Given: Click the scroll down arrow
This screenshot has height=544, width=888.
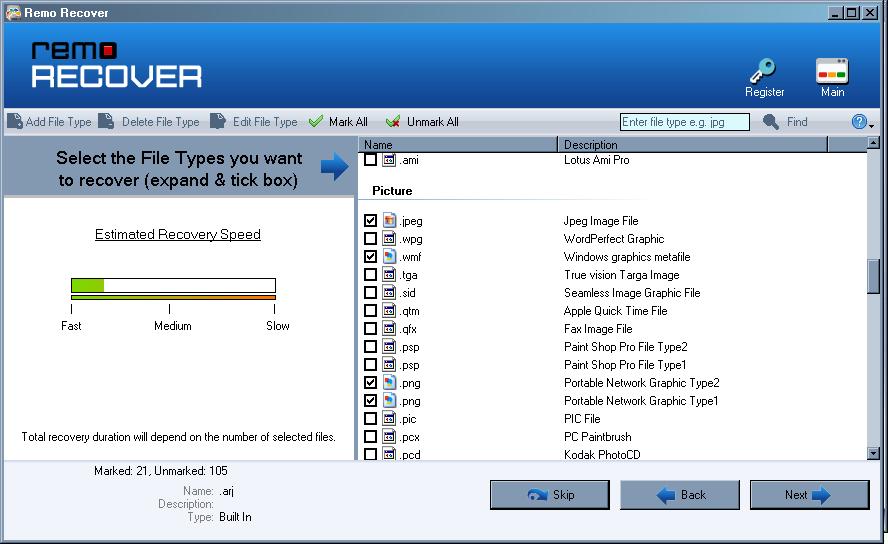Looking at the screenshot, I should pos(873,453).
